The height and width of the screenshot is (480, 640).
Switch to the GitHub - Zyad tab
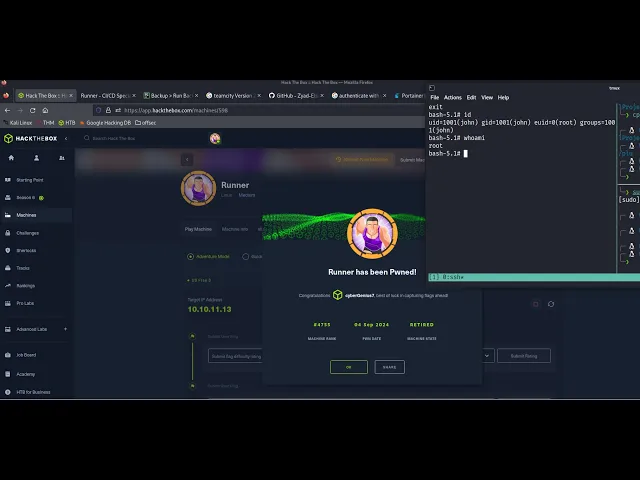[294, 96]
